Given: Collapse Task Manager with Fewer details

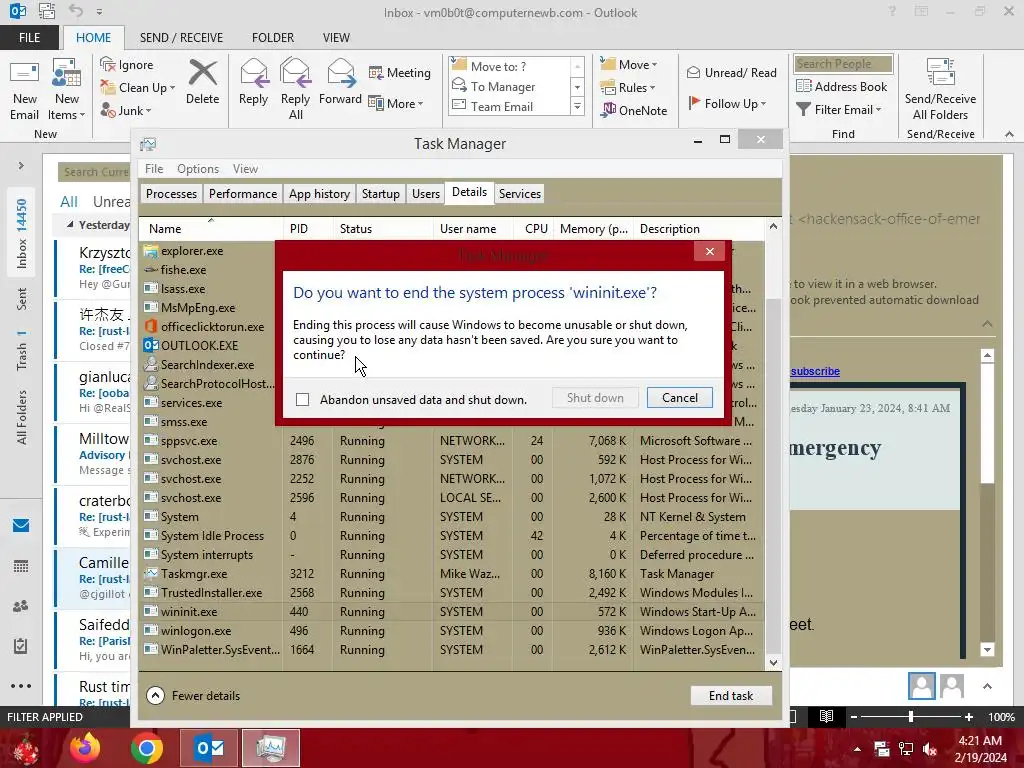Looking at the screenshot, I should pyautogui.click(x=193, y=696).
